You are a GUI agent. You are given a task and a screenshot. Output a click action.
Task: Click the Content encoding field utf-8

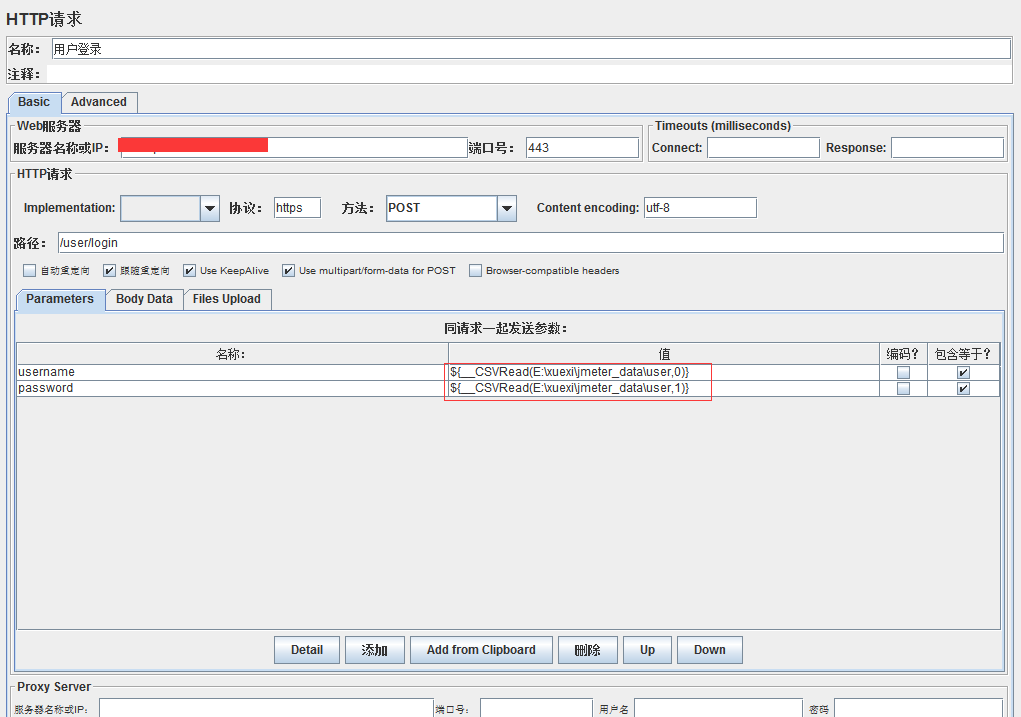(x=700, y=208)
